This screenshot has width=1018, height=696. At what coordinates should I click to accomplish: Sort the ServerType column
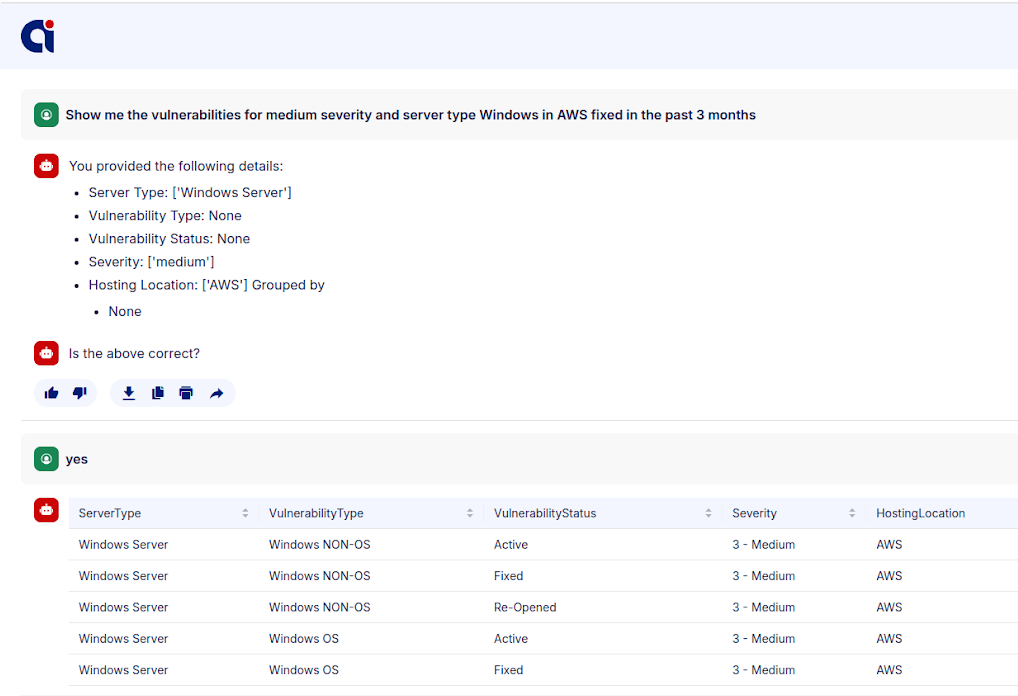246,512
